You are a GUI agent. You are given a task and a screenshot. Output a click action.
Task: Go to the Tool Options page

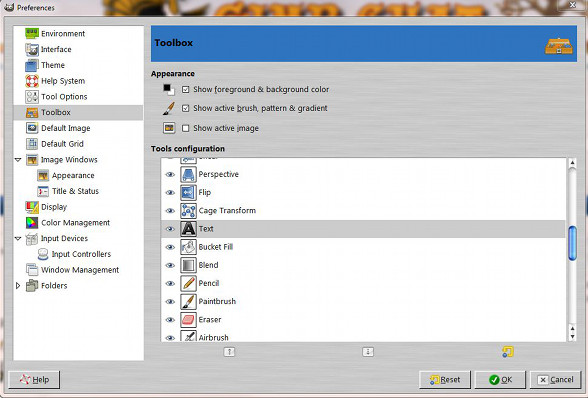coord(64,97)
